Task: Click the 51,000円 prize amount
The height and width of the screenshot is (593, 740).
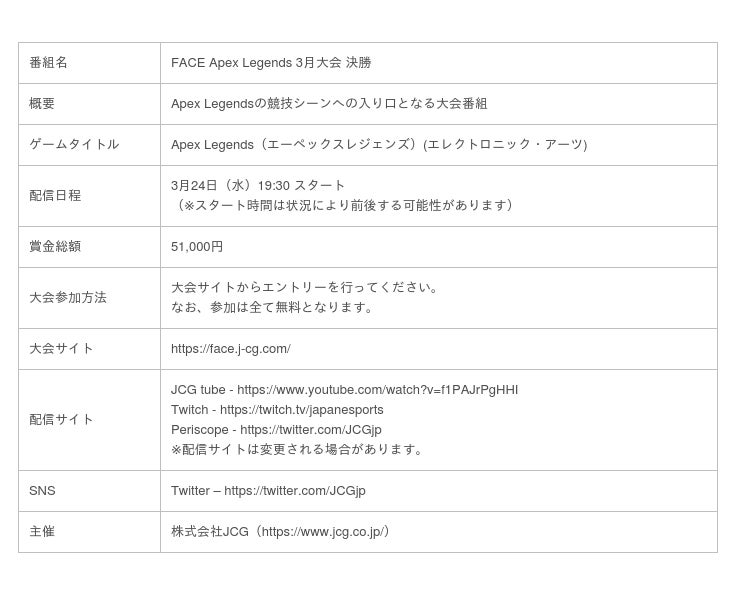Action: coord(197,247)
